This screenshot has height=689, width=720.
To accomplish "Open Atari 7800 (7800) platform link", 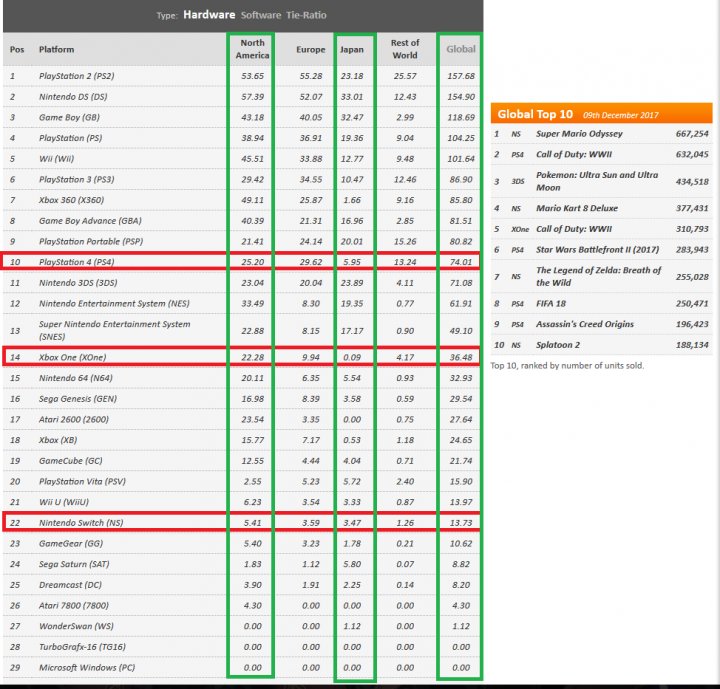I will pyautogui.click(x=73, y=605).
